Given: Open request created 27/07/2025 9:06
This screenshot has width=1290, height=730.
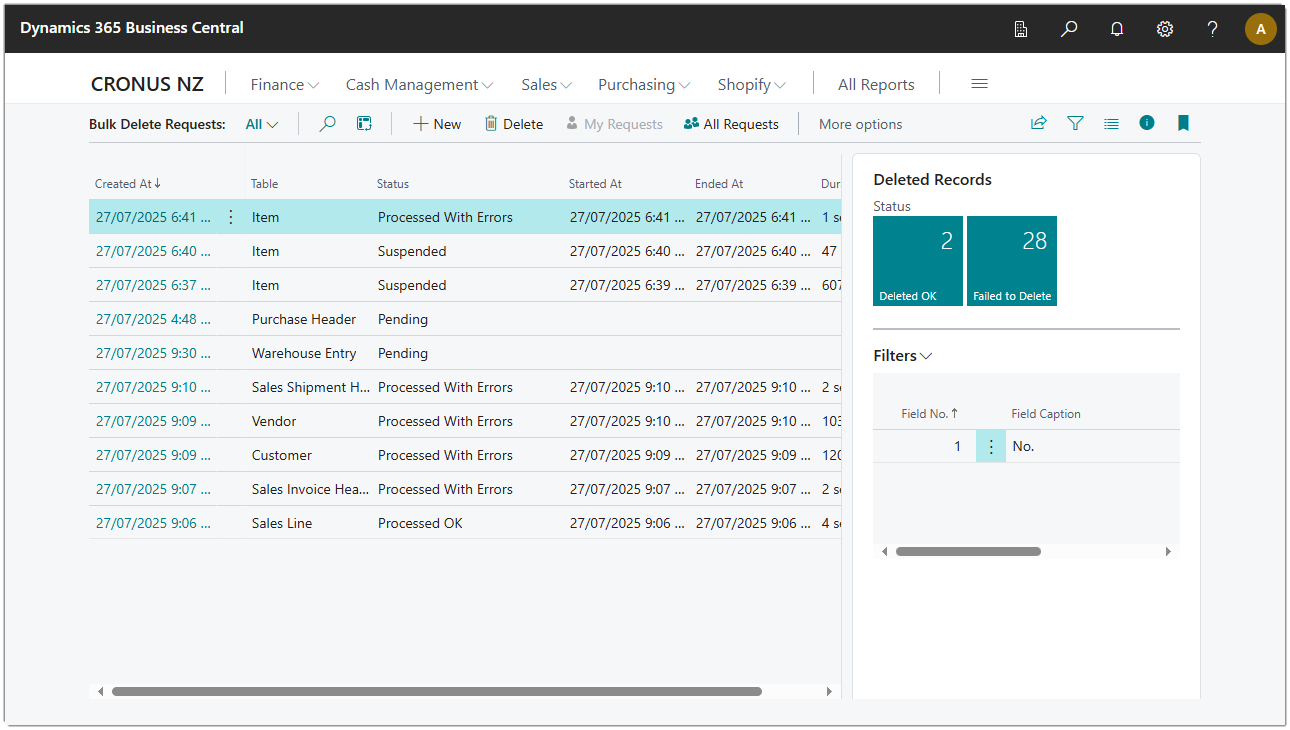Looking at the screenshot, I should coord(153,523).
